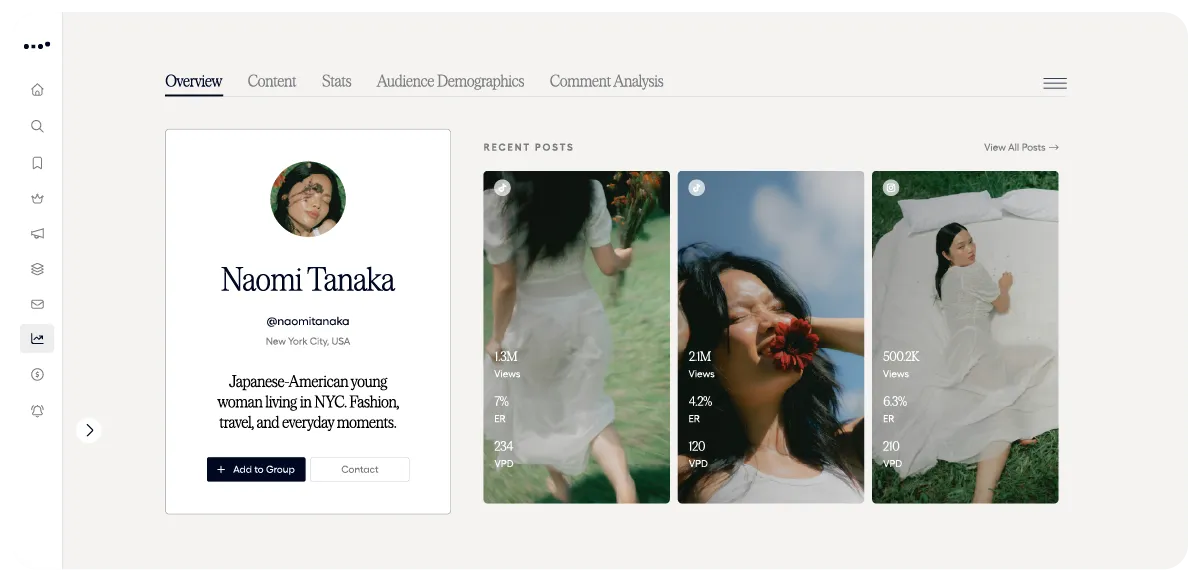Open the Notifications bell icon in sidebar
This screenshot has height=582, width=1200.
37,411
